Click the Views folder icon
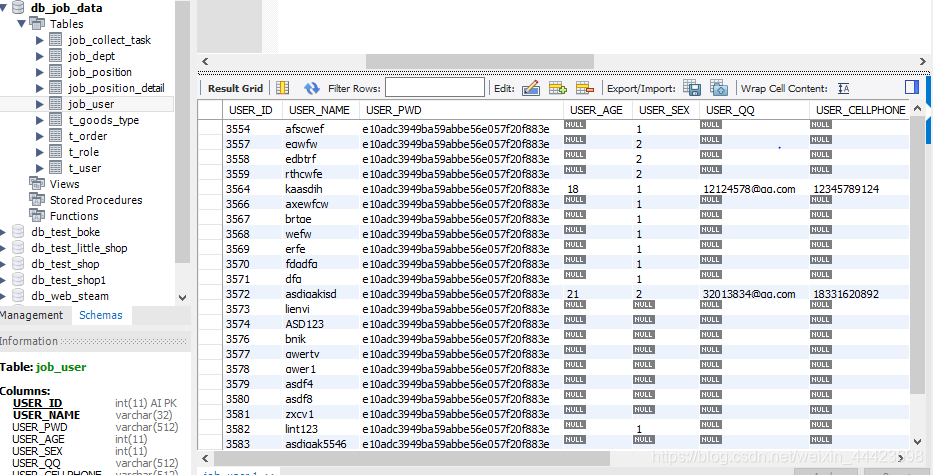The image size is (933, 475). [x=36, y=184]
